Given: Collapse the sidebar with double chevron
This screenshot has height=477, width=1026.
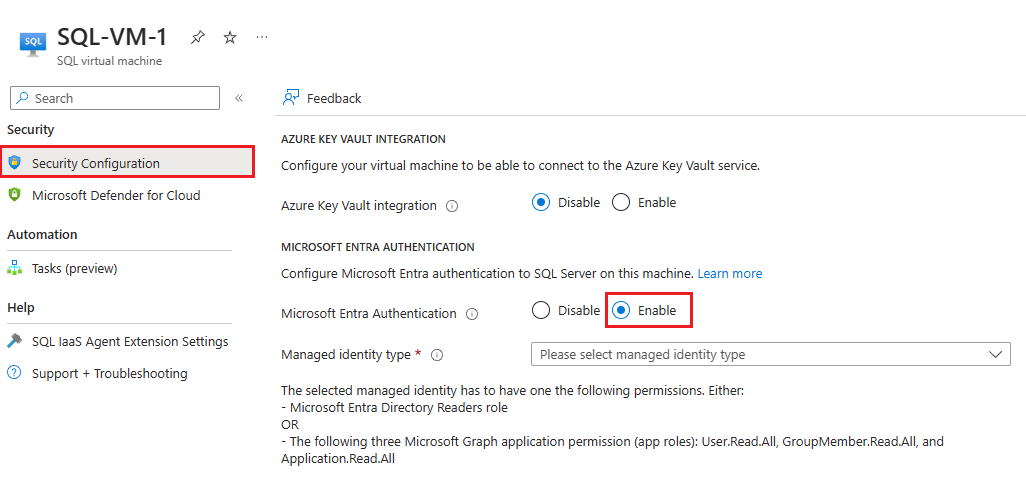Looking at the screenshot, I should [x=239, y=98].
